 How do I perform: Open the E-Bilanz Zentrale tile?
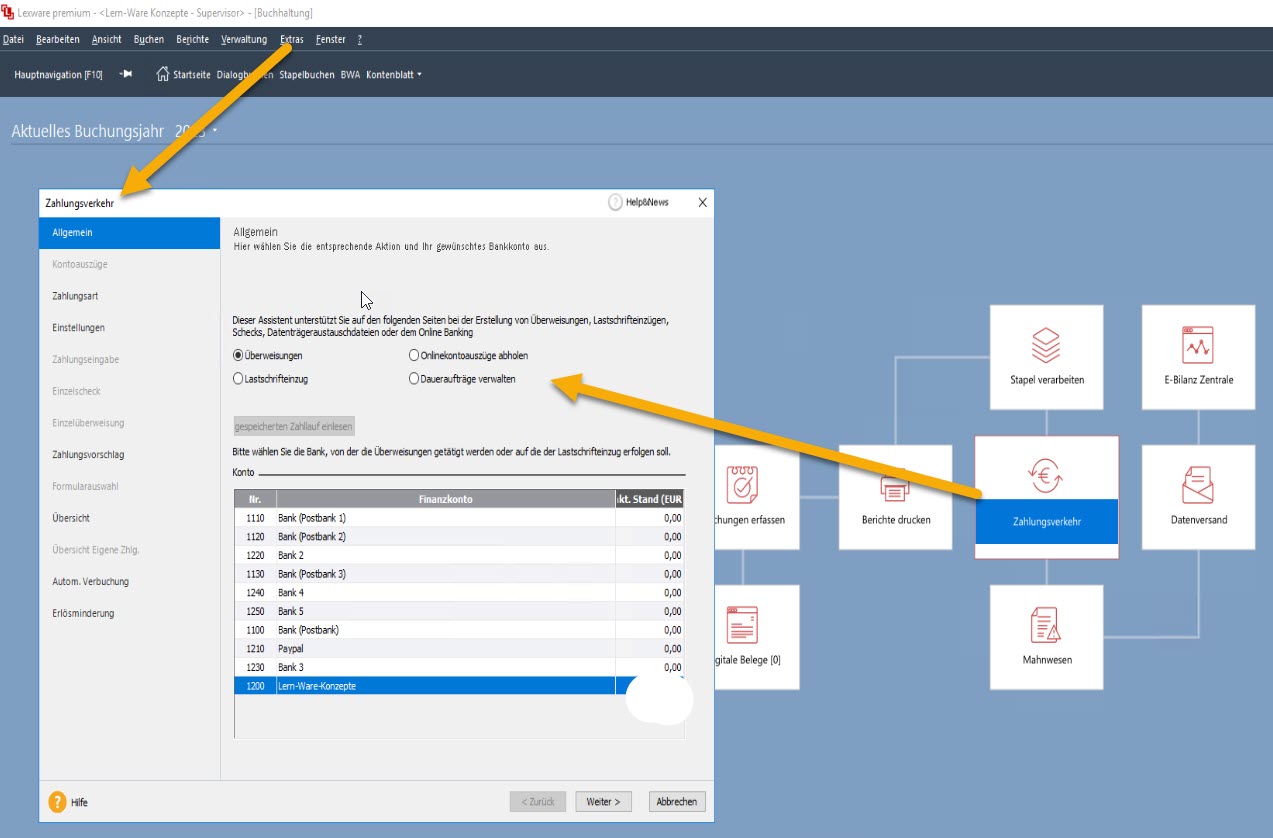click(x=1198, y=357)
